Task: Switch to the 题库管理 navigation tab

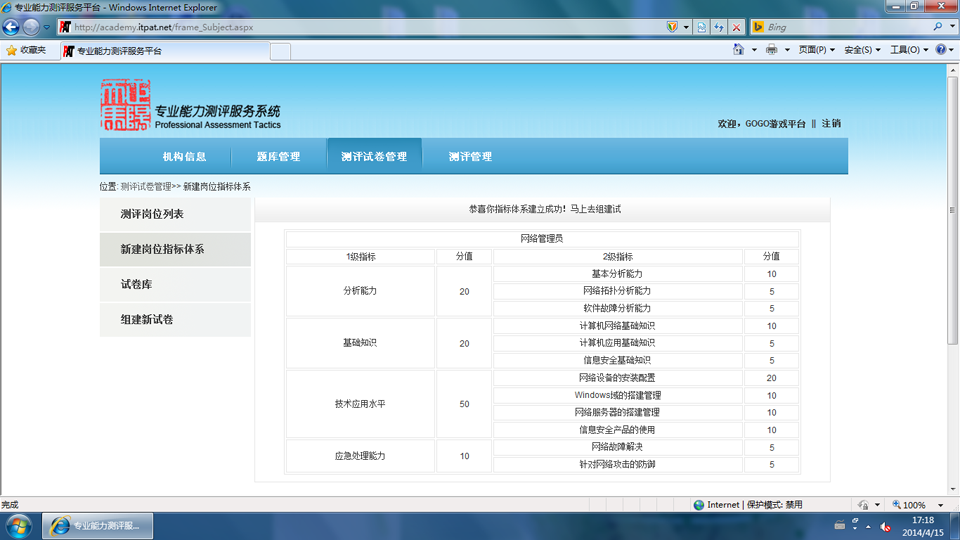Action: pyautogui.click(x=279, y=157)
